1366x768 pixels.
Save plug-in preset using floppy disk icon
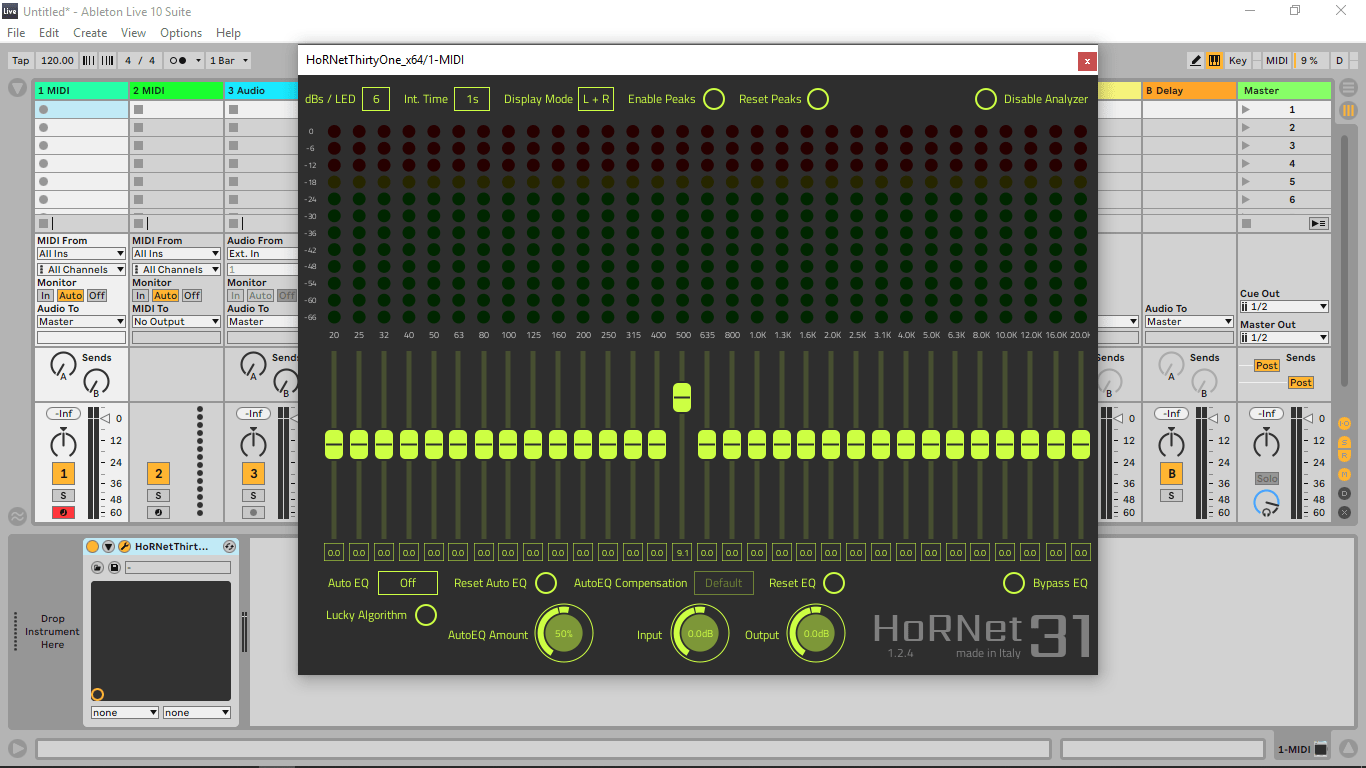[114, 568]
